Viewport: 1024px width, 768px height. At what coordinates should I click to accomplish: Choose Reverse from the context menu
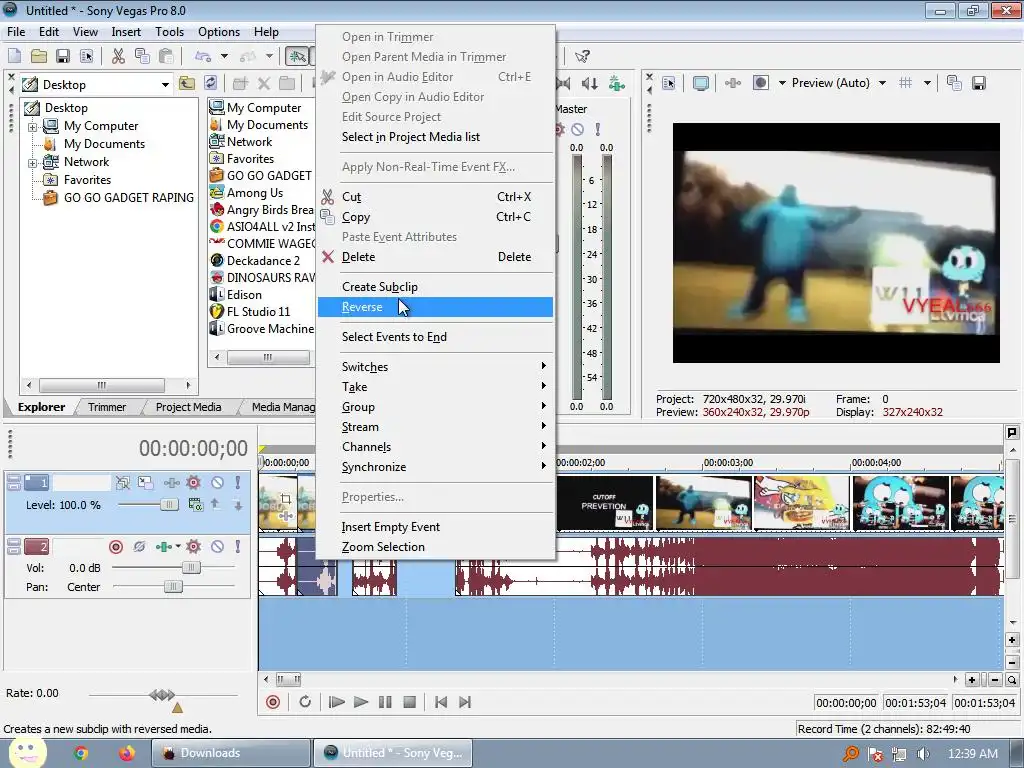point(362,307)
